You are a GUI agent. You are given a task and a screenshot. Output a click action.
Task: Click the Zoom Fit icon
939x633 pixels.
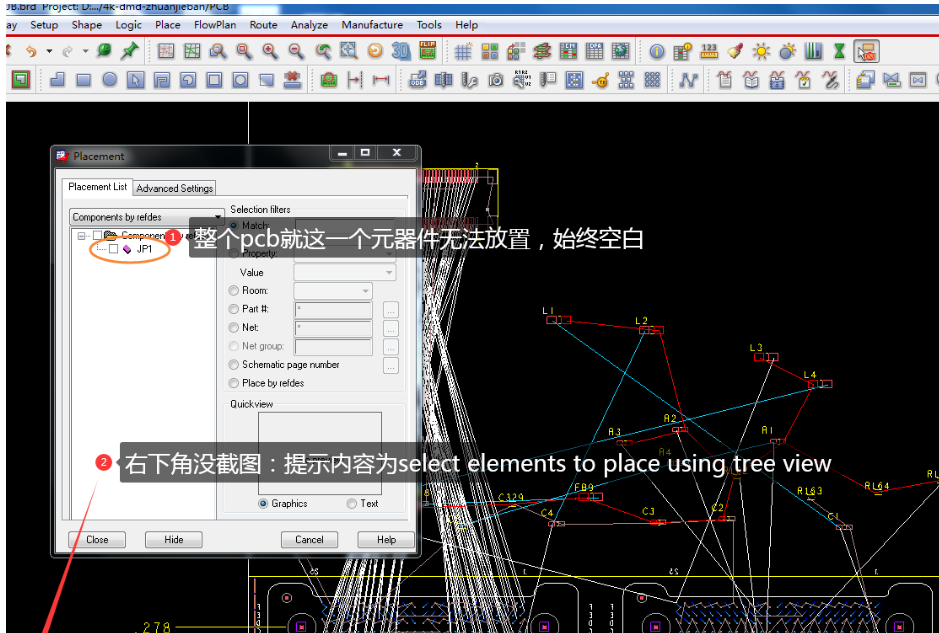349,52
